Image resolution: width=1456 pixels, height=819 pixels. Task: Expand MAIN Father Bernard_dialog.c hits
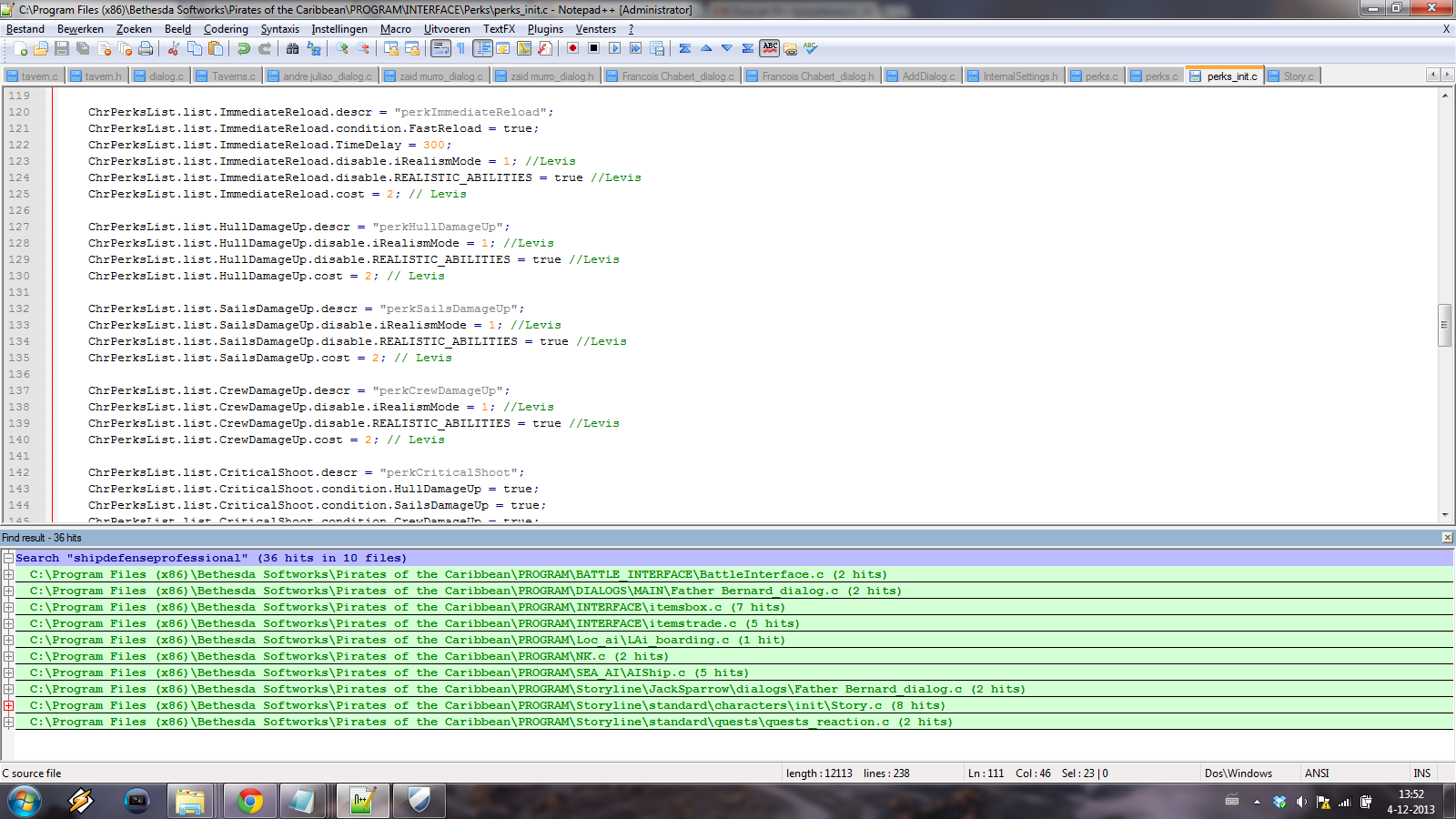(x=8, y=591)
